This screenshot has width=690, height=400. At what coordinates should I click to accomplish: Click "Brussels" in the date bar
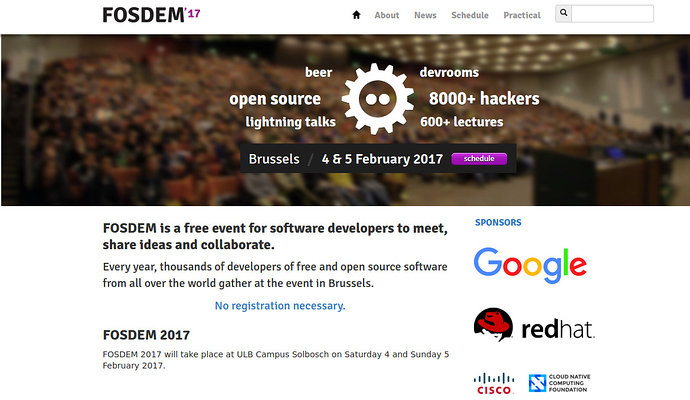(x=274, y=158)
